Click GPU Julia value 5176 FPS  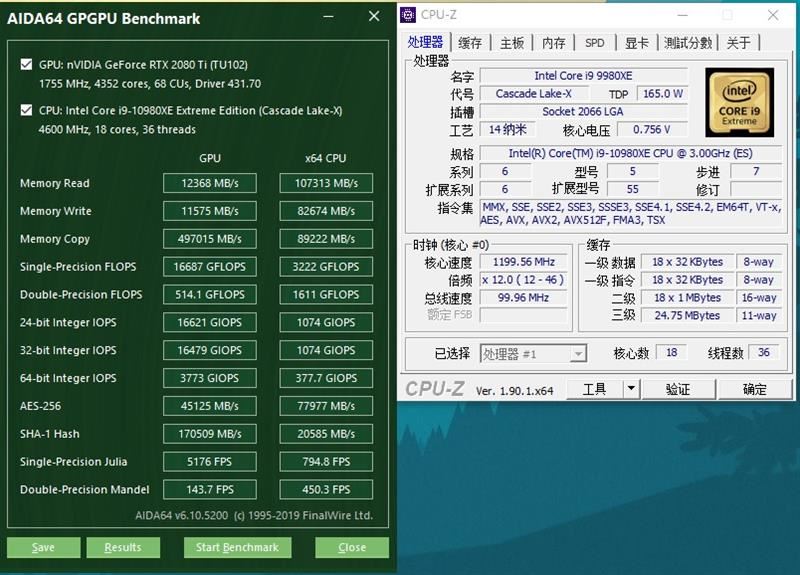pos(210,462)
